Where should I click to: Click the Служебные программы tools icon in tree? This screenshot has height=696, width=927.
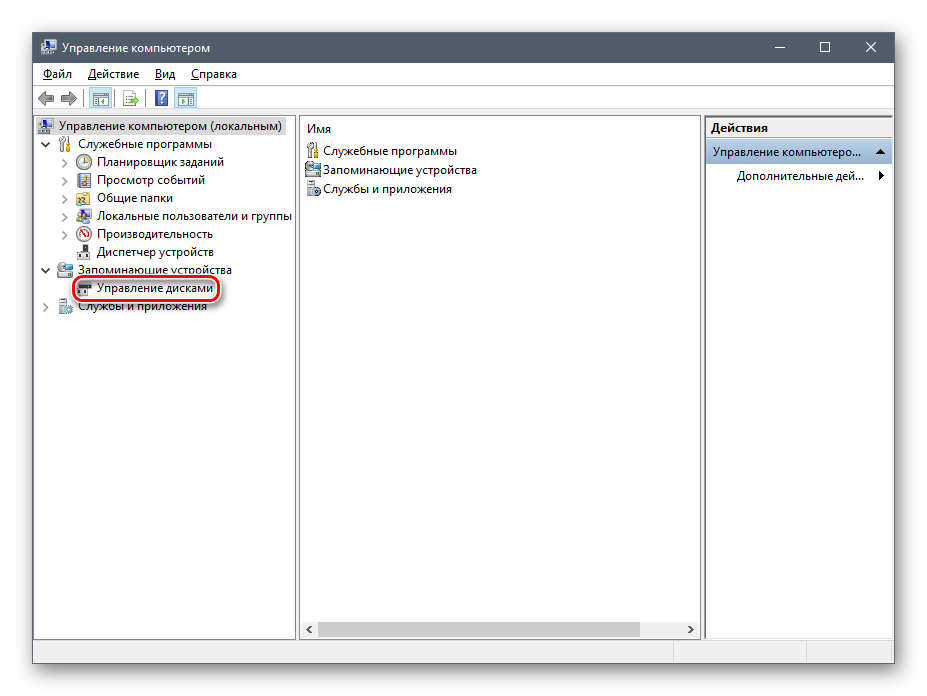[x=64, y=144]
